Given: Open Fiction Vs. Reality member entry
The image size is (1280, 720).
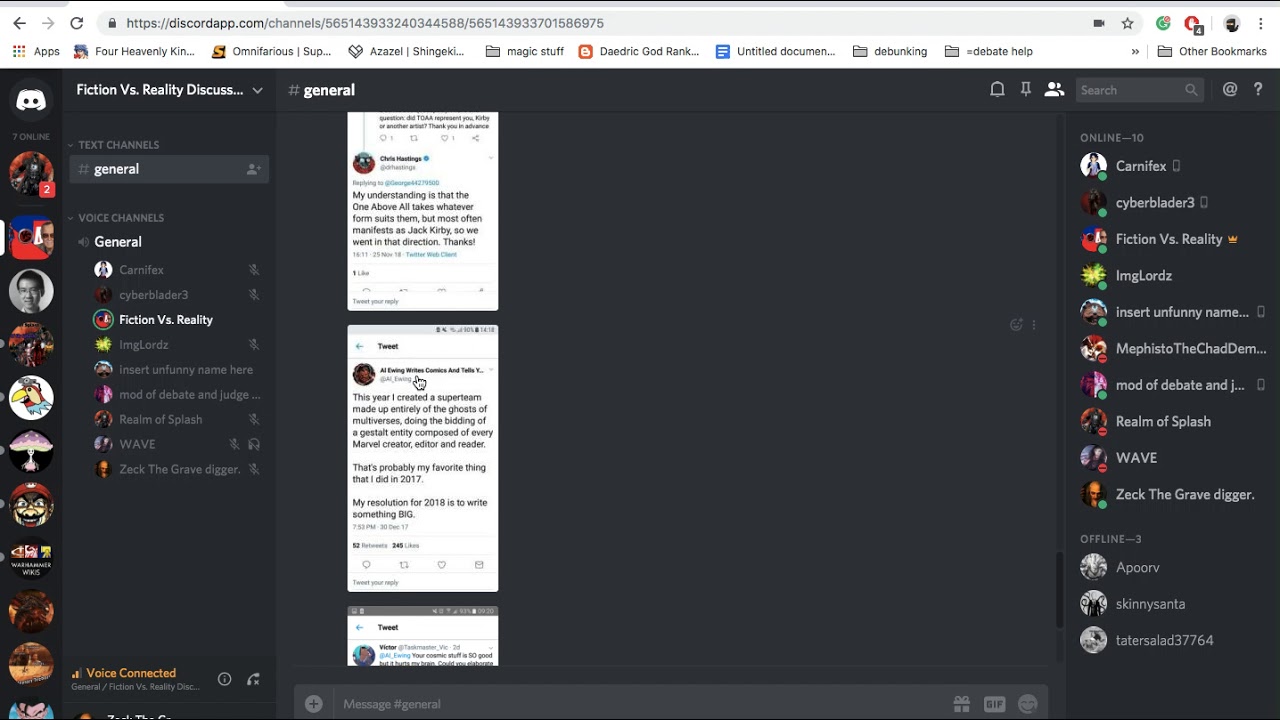Looking at the screenshot, I should coord(1173,239).
